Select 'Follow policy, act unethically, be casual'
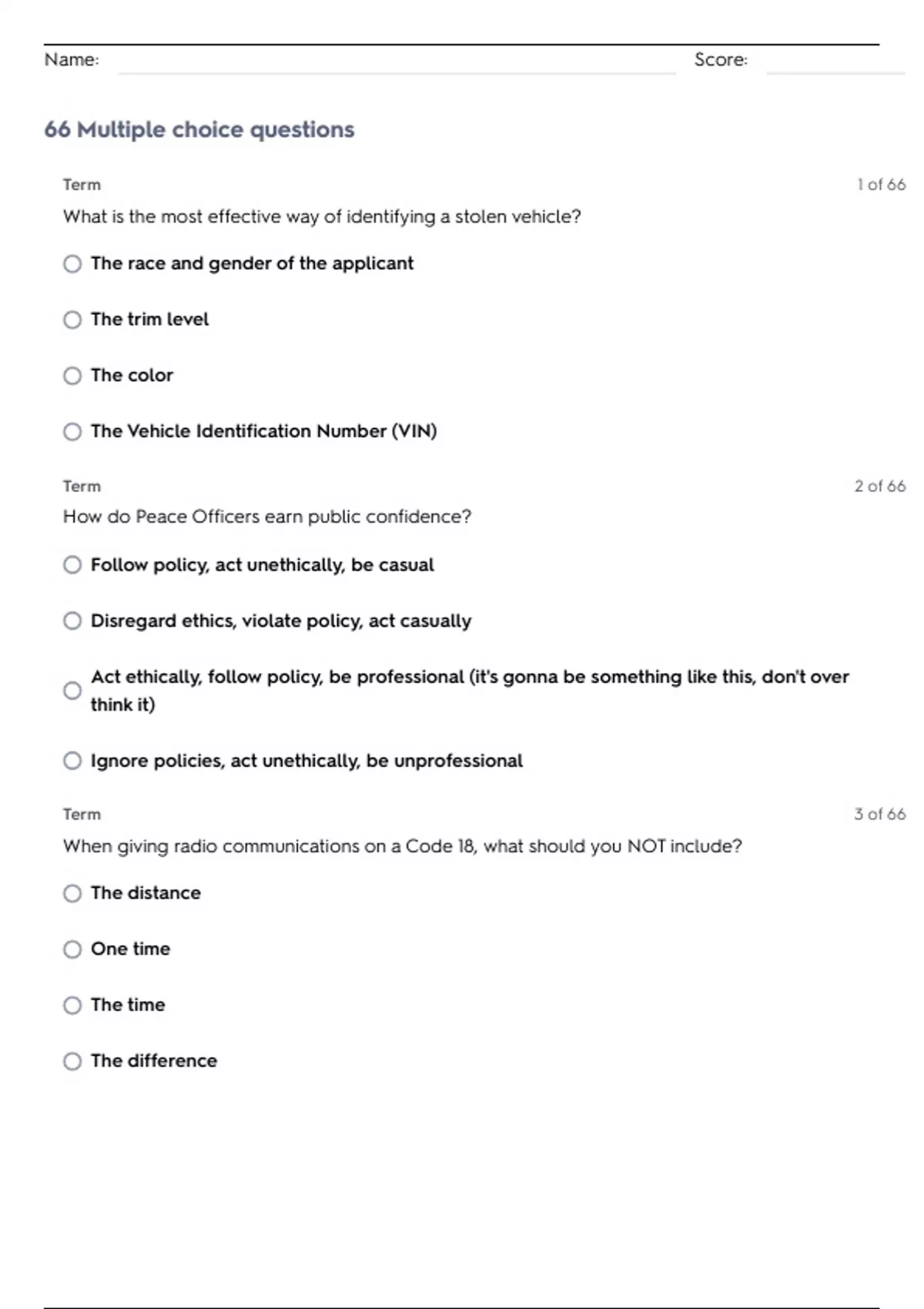 (72, 565)
